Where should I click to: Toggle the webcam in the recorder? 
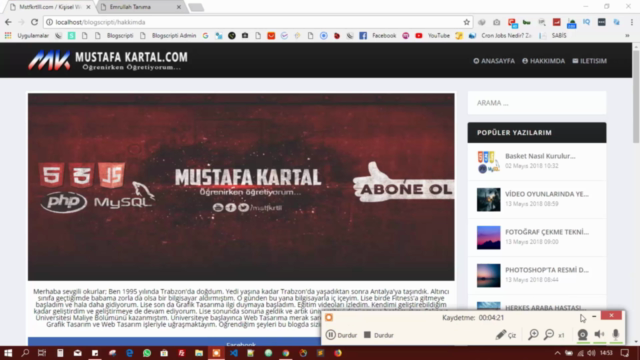[582, 335]
